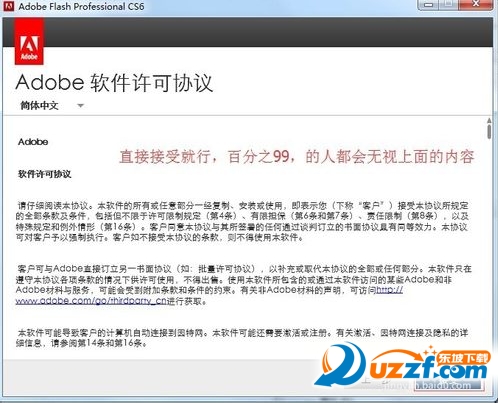The height and width of the screenshot is (403, 498).
Task: Click the bold 软件许可协议 subheading
Action: [x=45, y=174]
